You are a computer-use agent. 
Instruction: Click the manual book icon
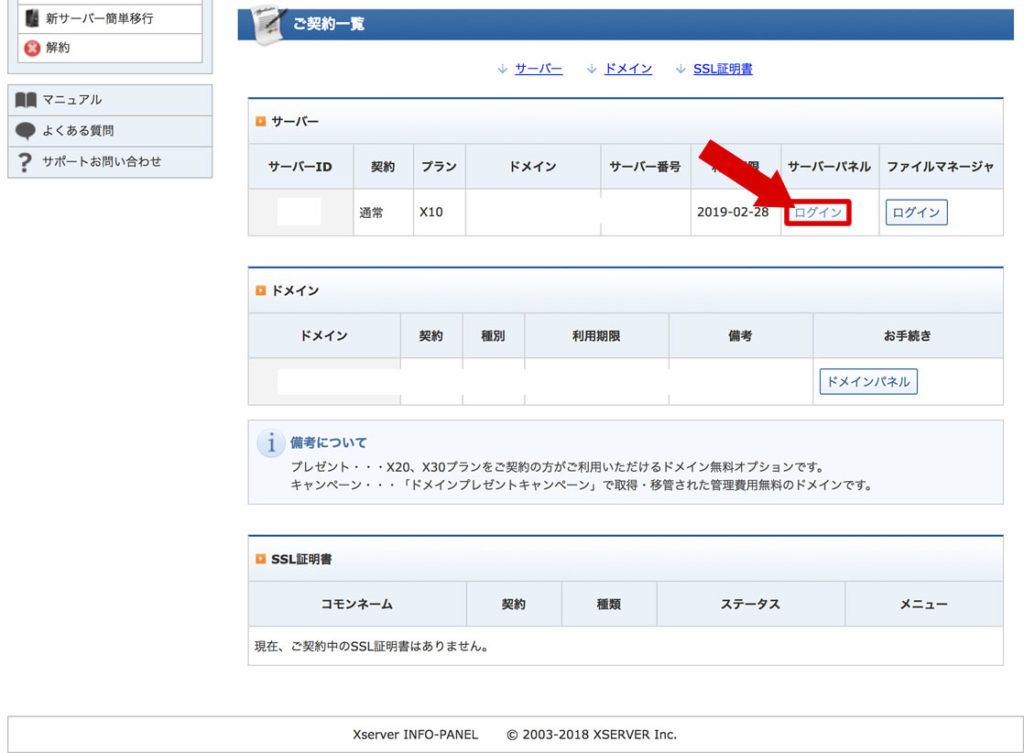(x=25, y=100)
